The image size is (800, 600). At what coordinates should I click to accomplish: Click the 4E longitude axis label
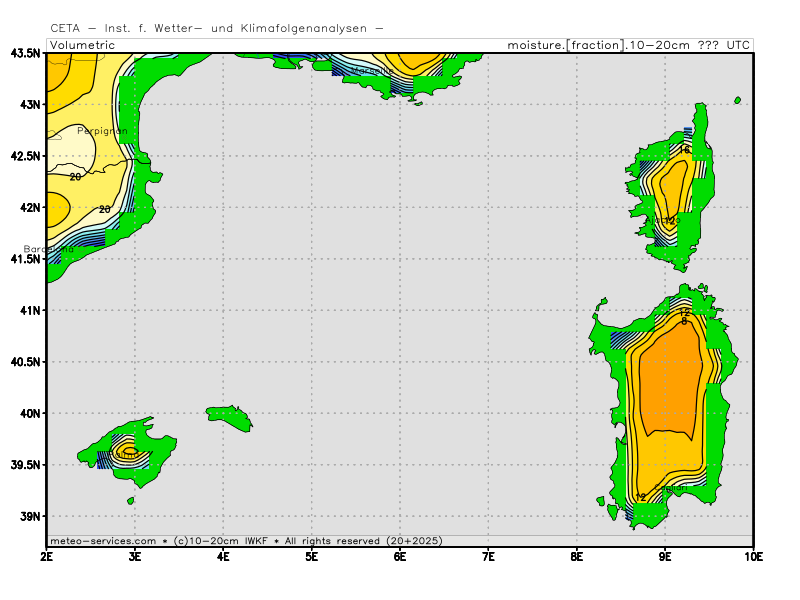tap(223, 557)
